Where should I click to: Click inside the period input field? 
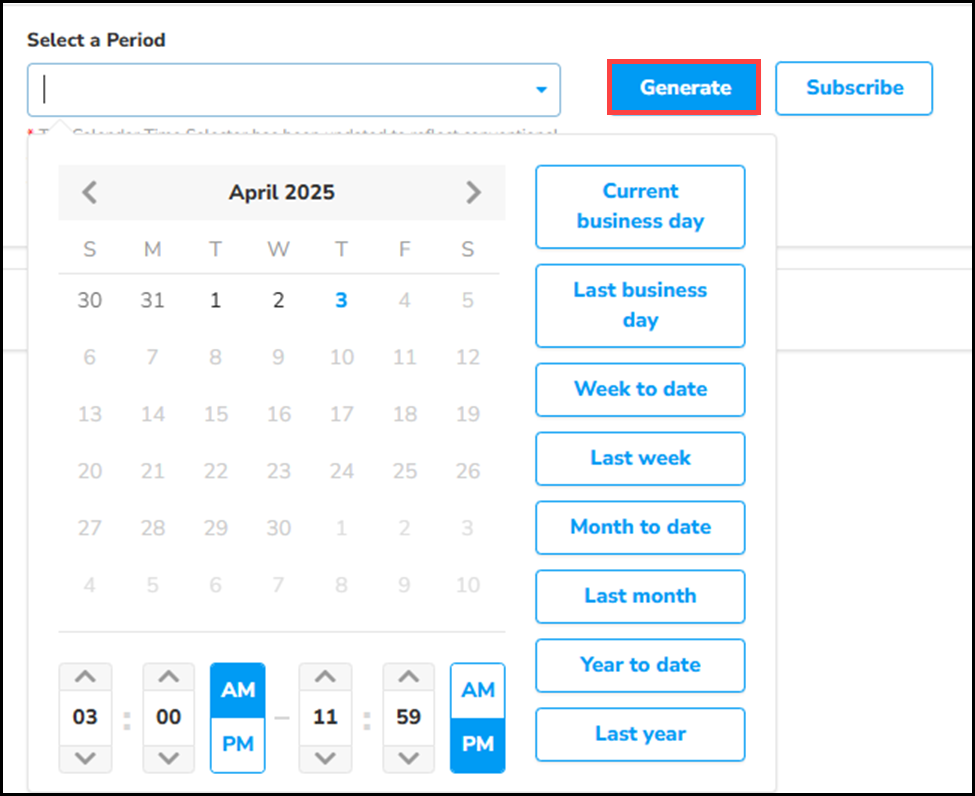pos(280,90)
